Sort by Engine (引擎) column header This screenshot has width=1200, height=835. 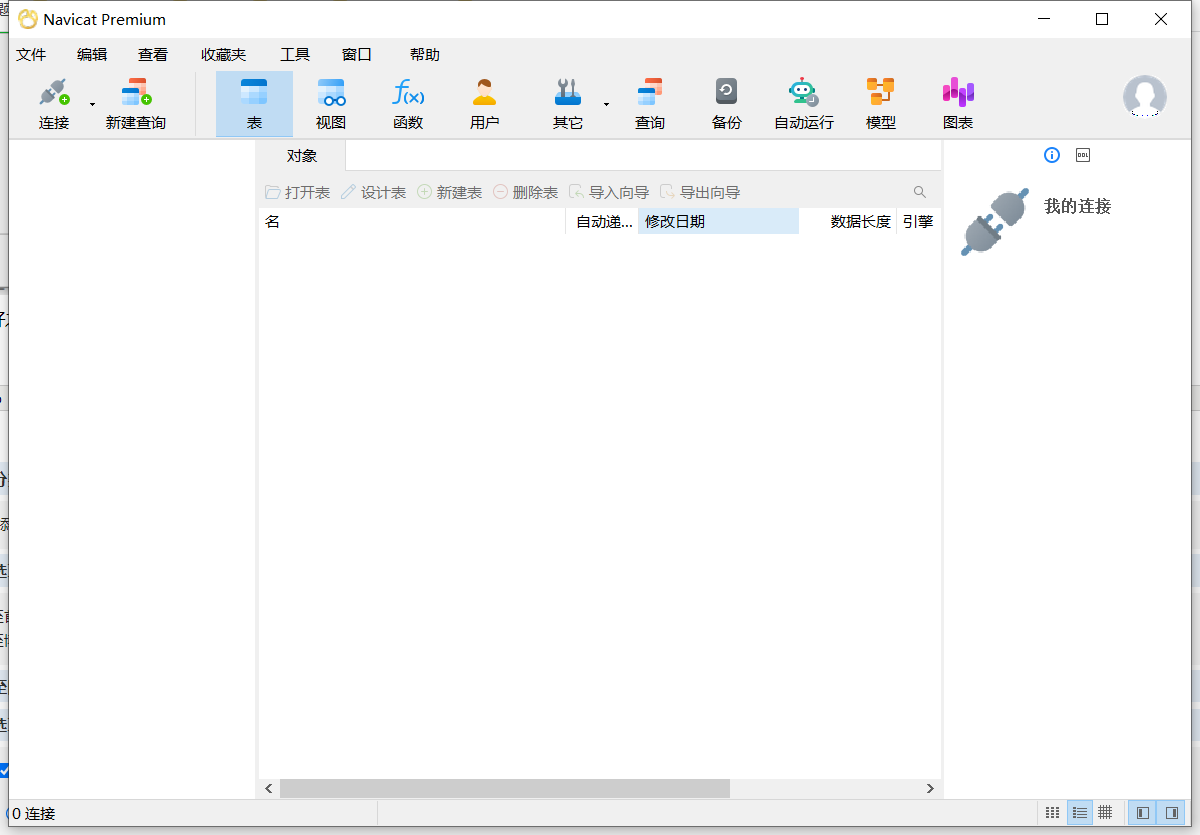[918, 222]
